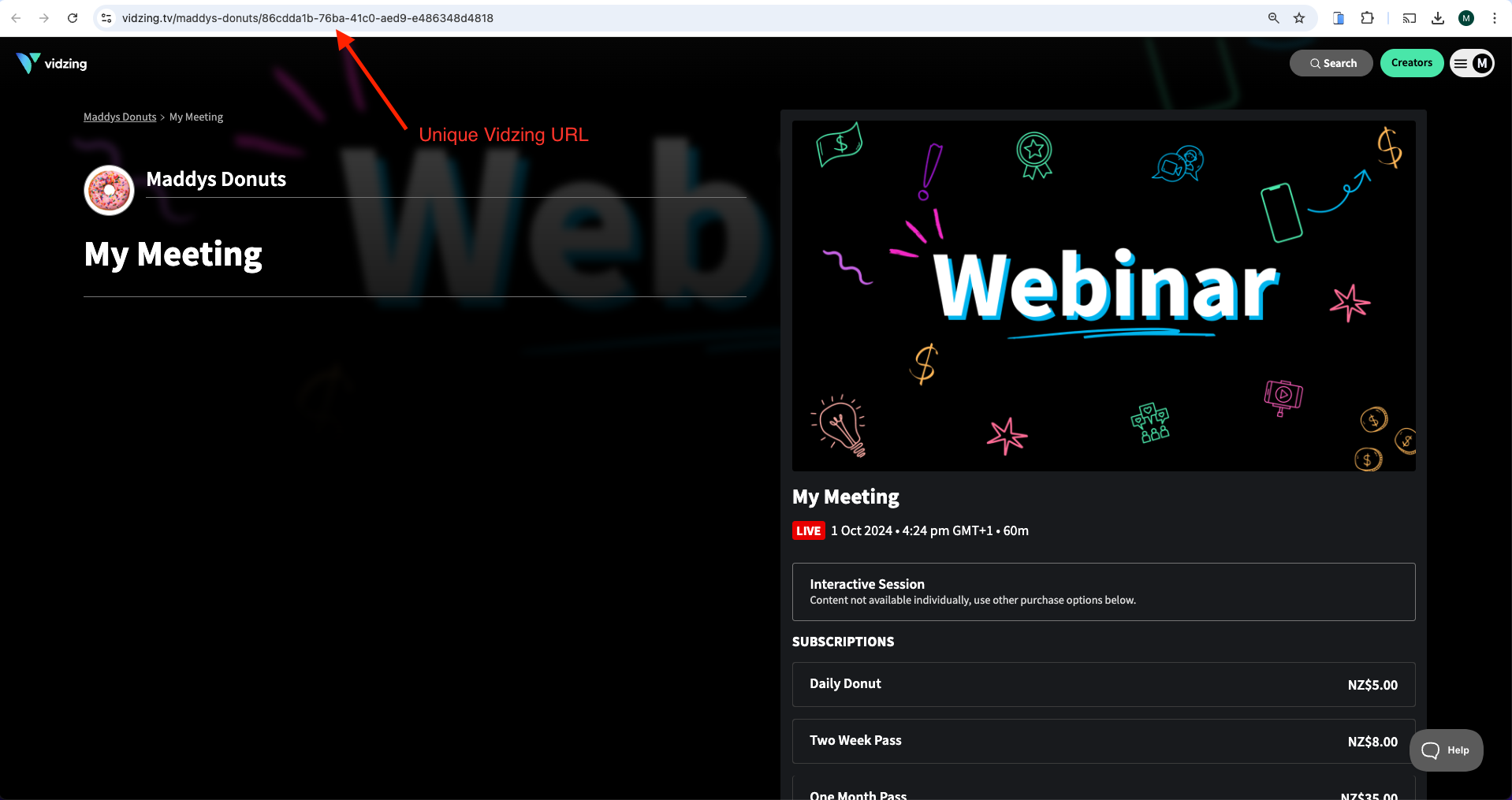Screen dimensions: 1512x800
Task: Click the Maddys Donuts donut avatar
Action: coord(110,190)
